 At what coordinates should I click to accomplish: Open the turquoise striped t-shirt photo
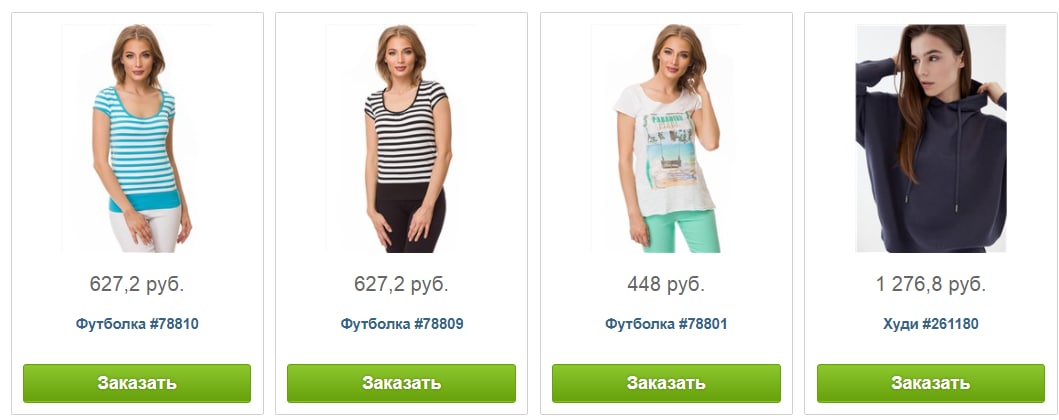pyautogui.click(x=137, y=138)
